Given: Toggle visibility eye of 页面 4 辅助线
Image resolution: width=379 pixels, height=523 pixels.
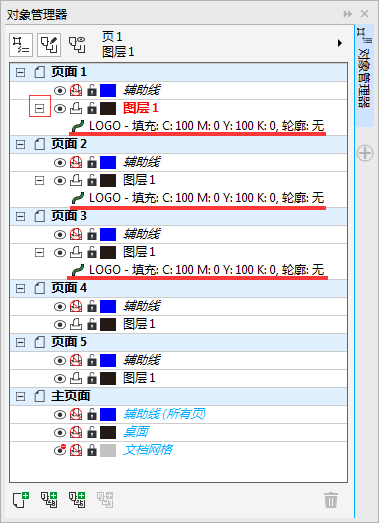Looking at the screenshot, I should coord(60,307).
